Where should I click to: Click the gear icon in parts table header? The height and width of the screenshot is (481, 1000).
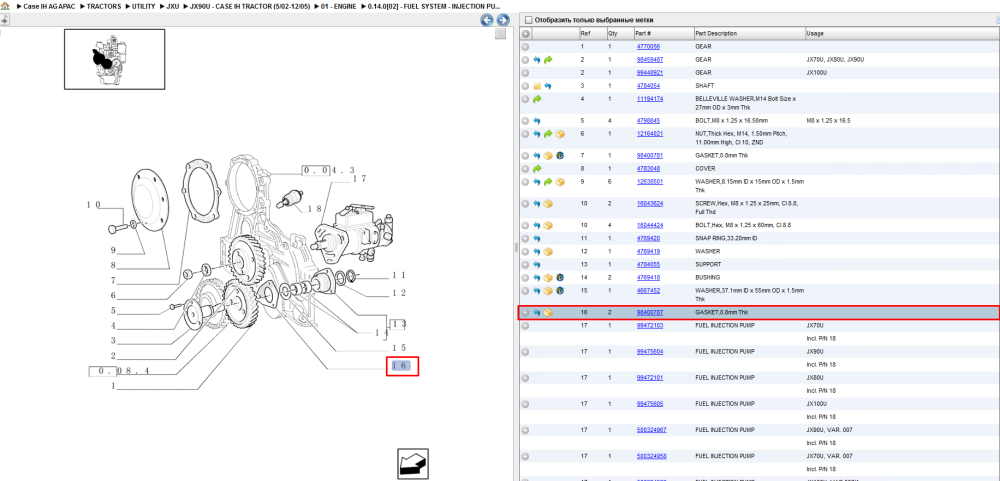526,33
